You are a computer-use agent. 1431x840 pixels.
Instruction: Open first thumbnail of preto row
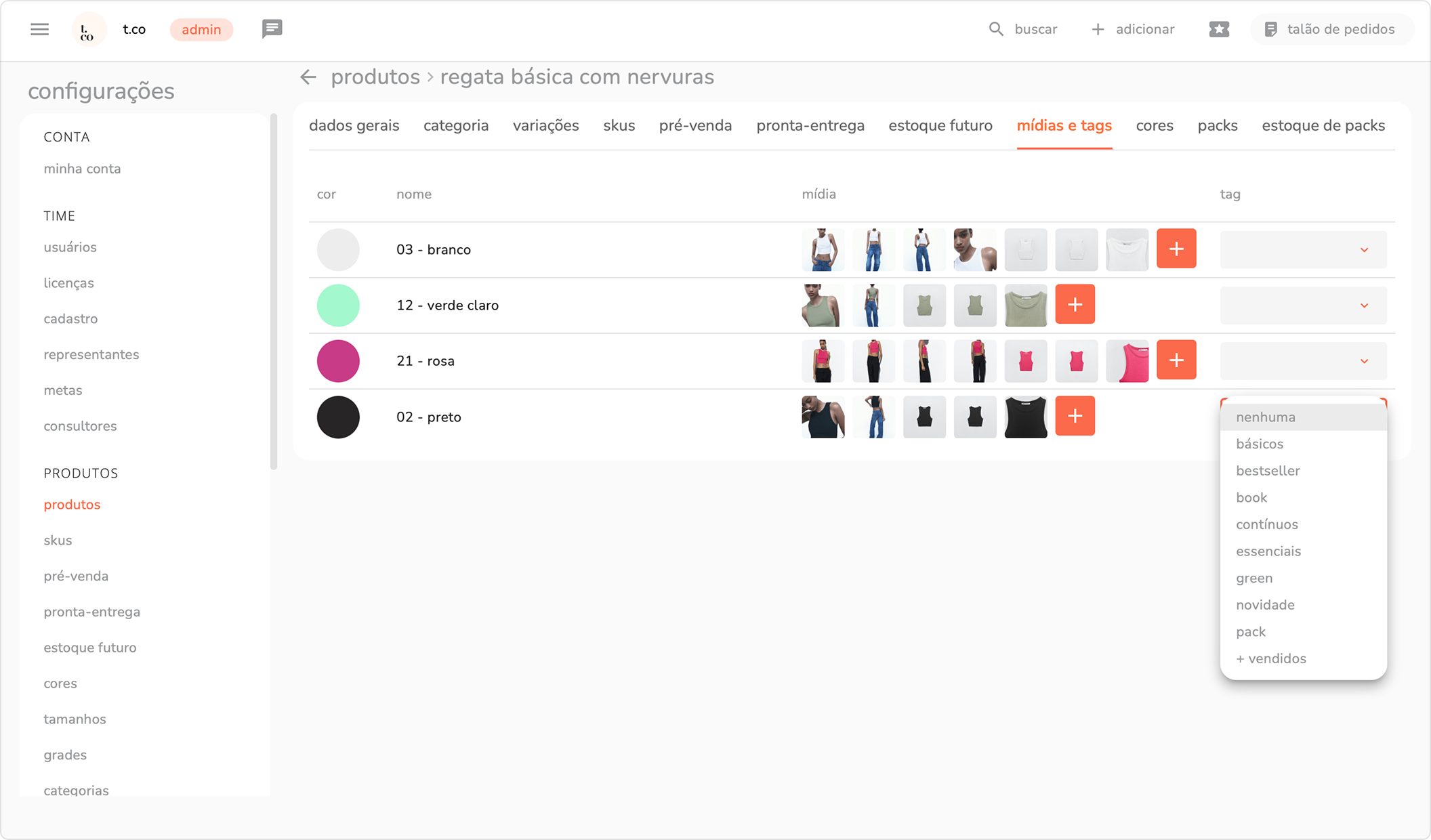coord(823,417)
